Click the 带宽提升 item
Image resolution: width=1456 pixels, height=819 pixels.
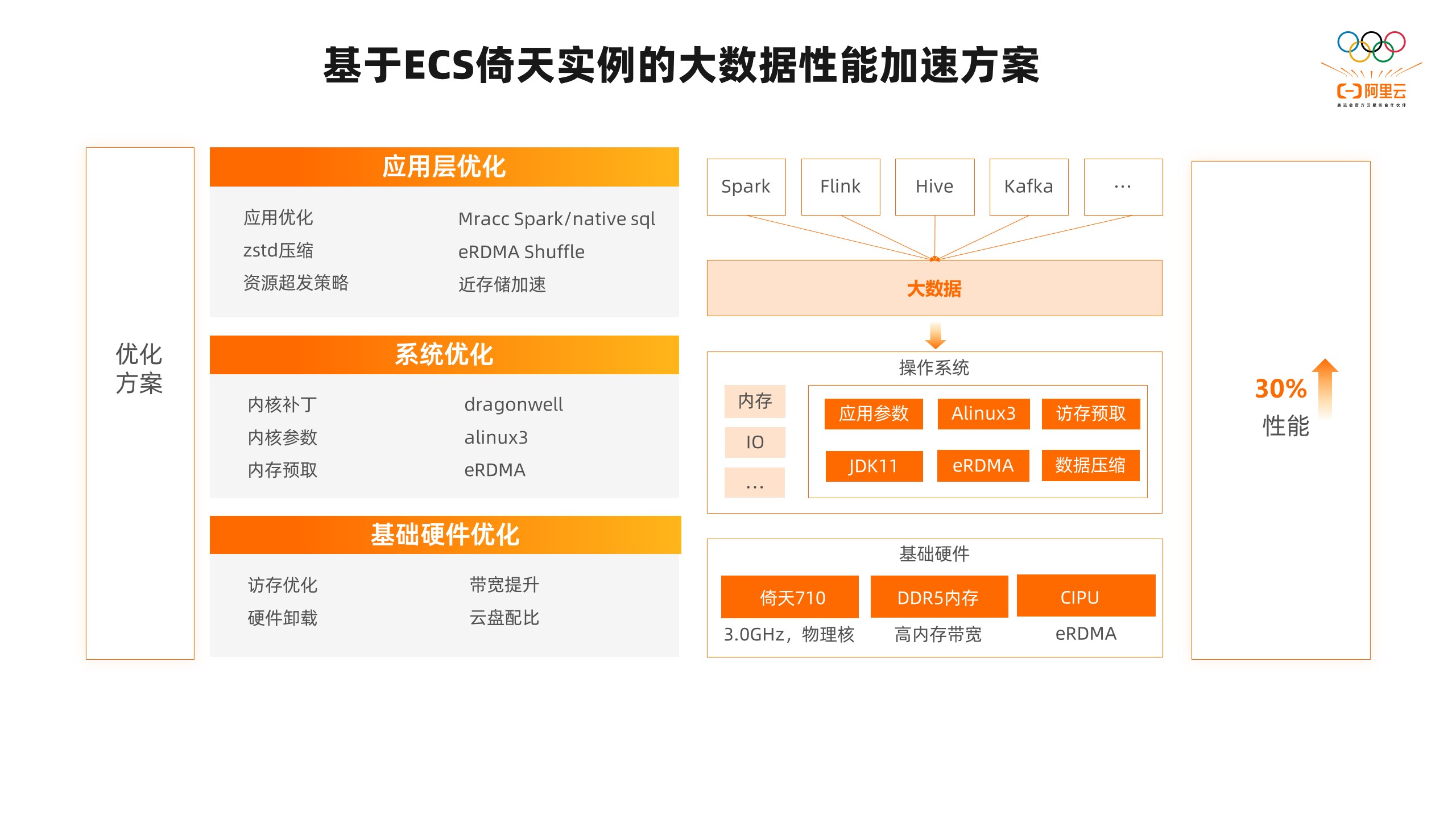tap(504, 585)
